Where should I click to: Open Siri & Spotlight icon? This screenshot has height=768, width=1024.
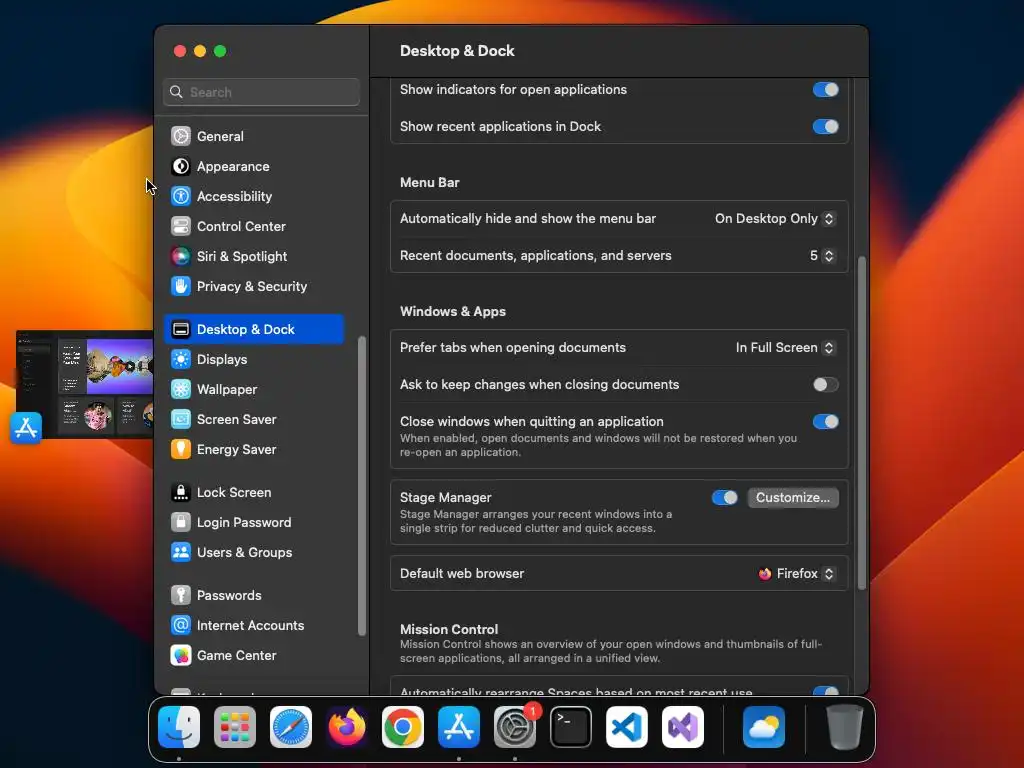tap(181, 256)
